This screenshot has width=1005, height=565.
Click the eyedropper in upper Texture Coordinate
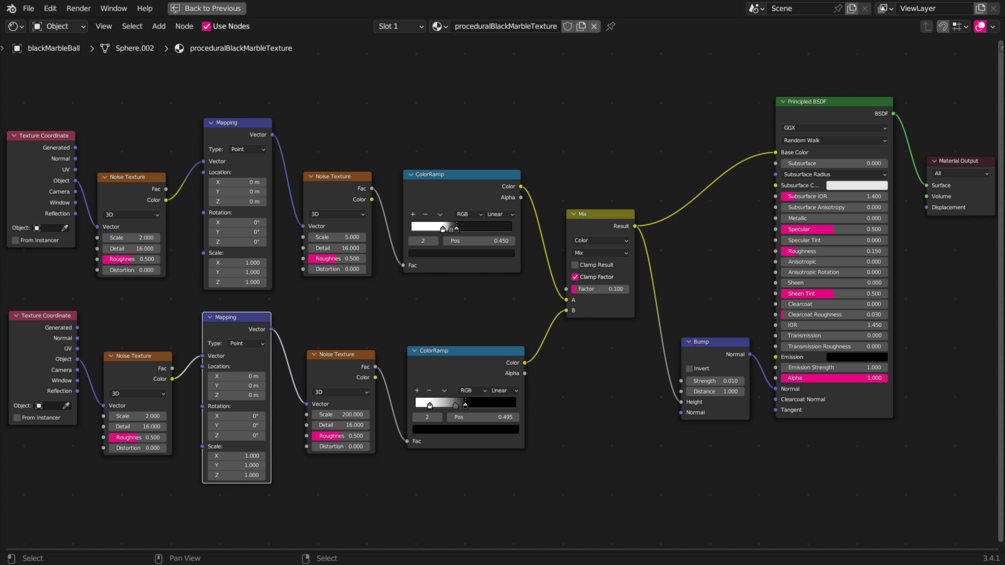pos(65,227)
